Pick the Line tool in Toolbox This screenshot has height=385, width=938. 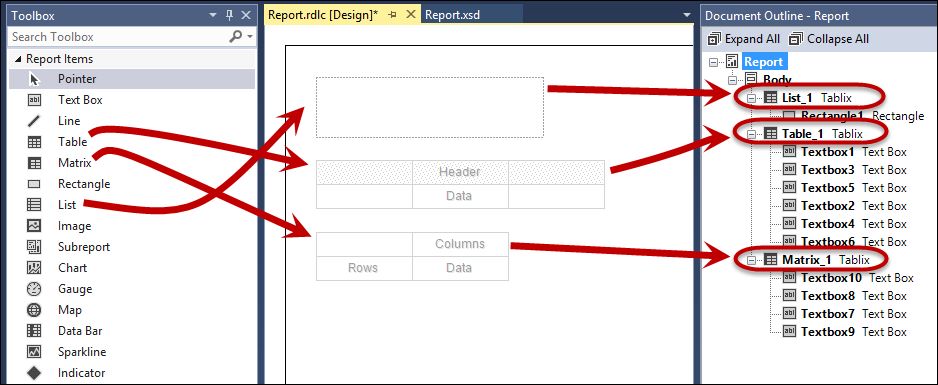click(x=131, y=121)
